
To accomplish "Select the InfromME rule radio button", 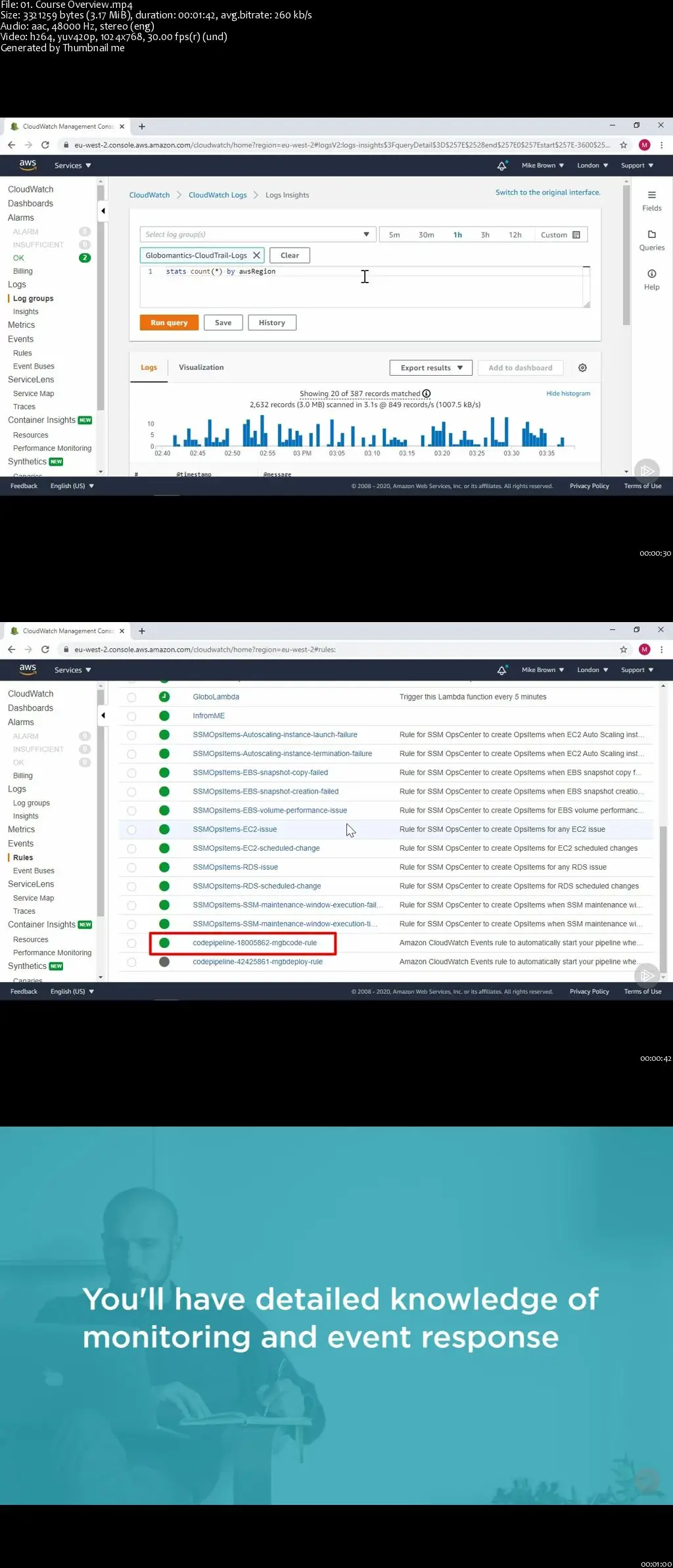I will click(x=131, y=716).
